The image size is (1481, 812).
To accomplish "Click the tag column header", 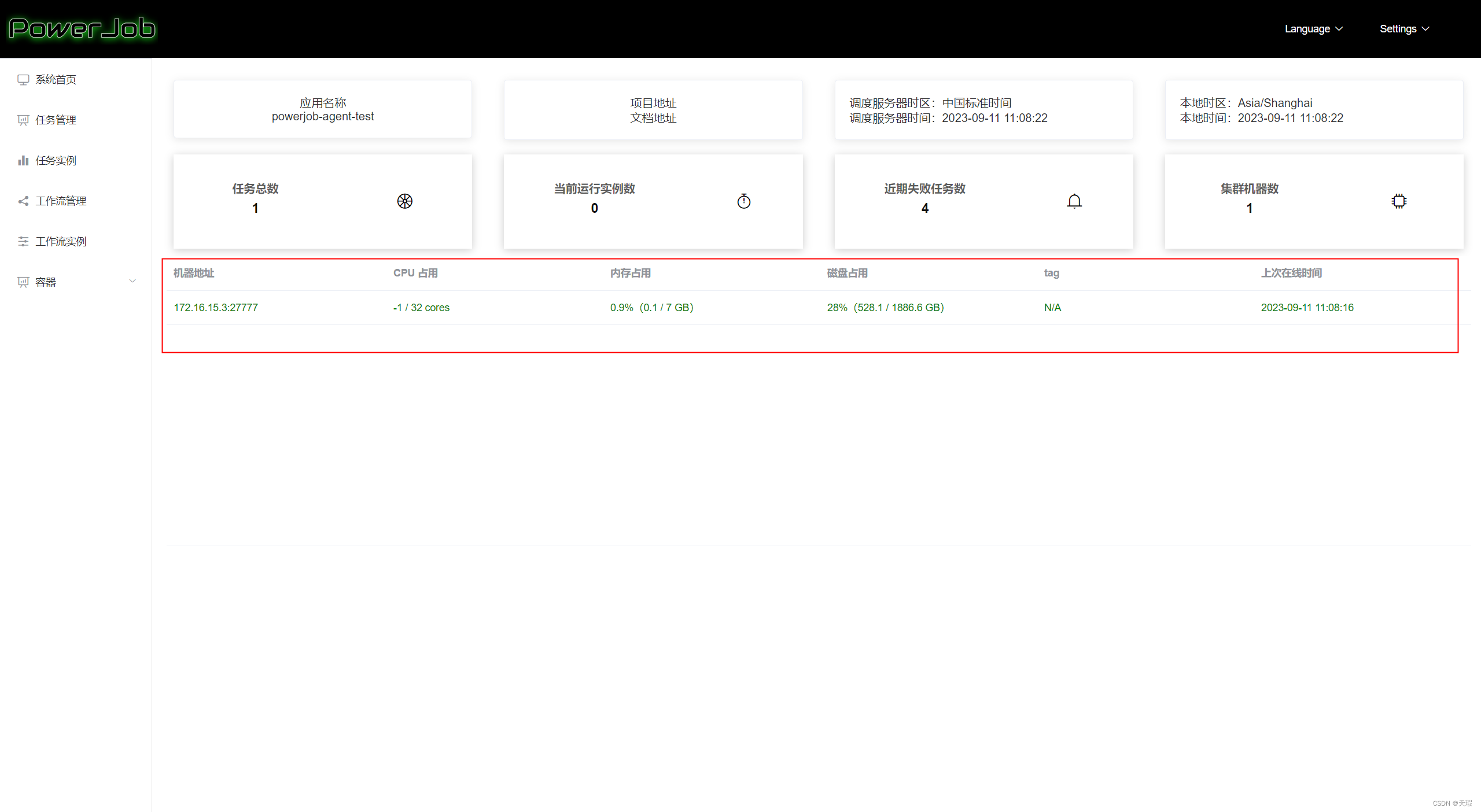I will click(x=1052, y=273).
